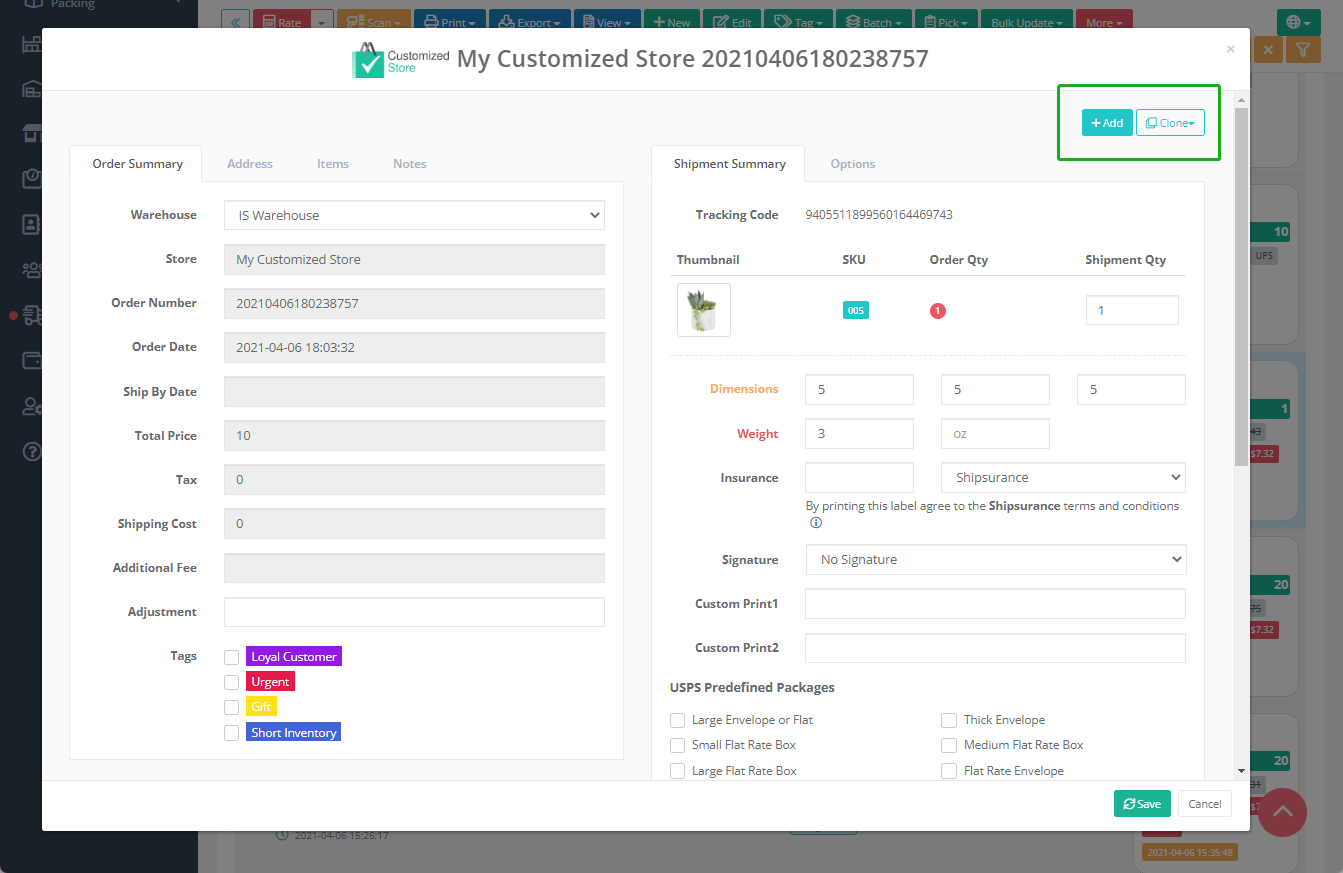Click the Print icon in the toolbar
1343x873 pixels.
pos(449,20)
